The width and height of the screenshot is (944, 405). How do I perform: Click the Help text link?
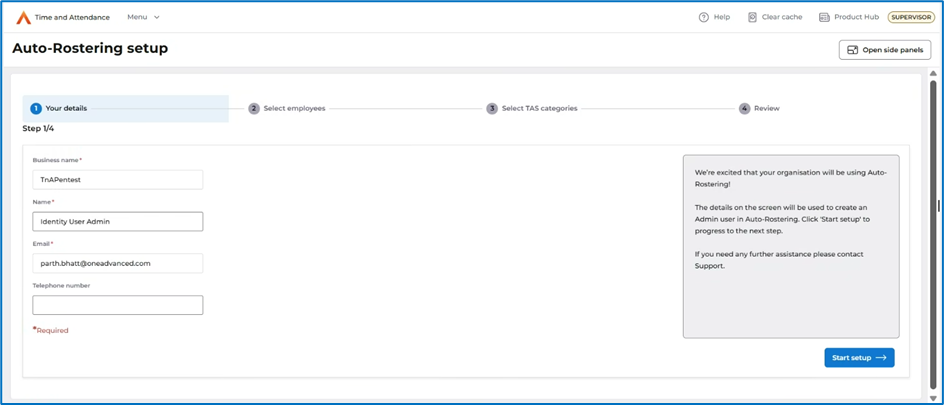pyautogui.click(x=722, y=17)
